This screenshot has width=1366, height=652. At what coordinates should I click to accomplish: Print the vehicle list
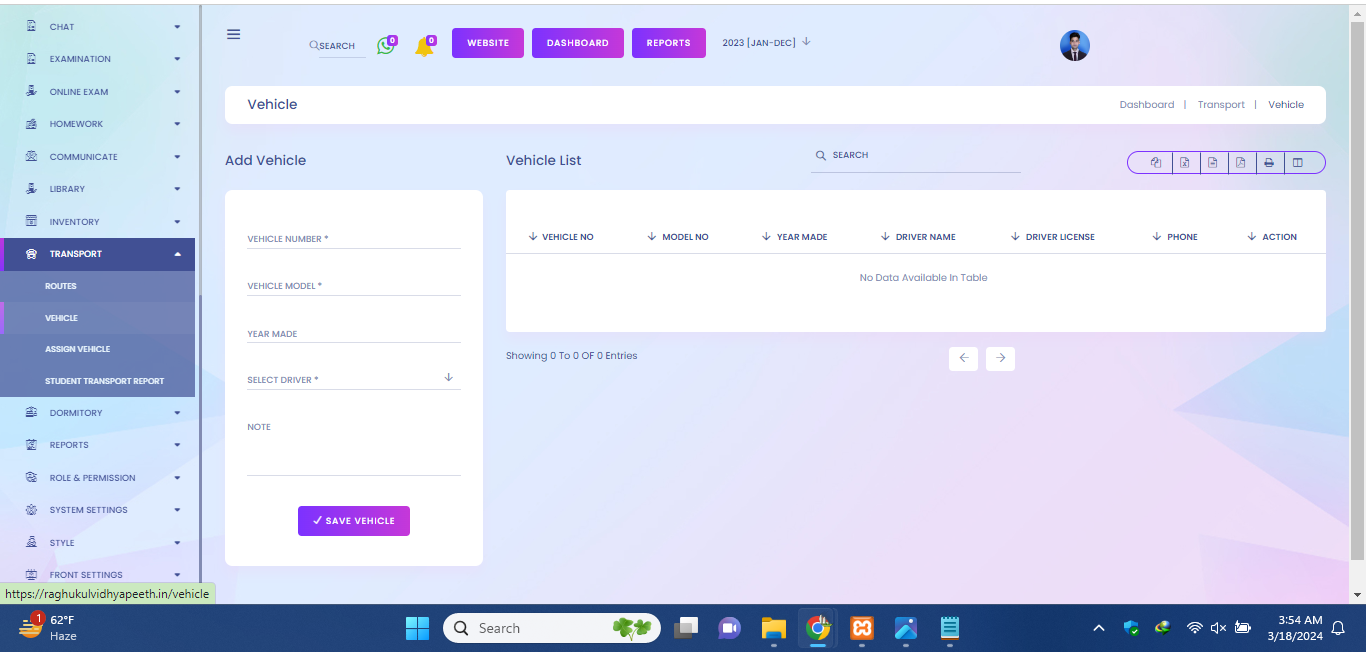tap(1269, 163)
